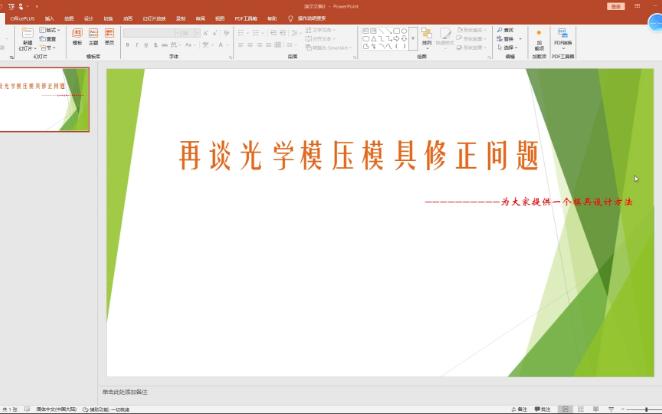The height and width of the screenshot is (414, 662).
Task: Open the Help ribbon tab
Action: (272, 19)
